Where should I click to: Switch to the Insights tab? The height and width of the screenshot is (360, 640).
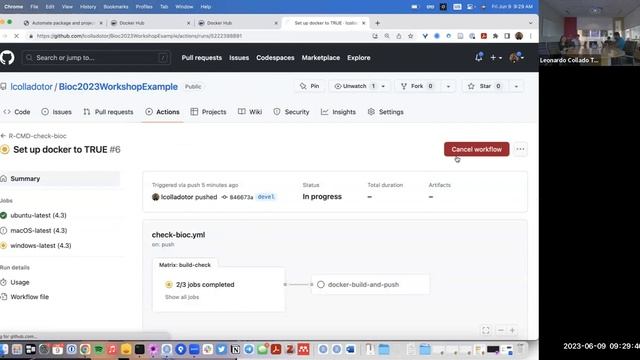[x=338, y=112]
